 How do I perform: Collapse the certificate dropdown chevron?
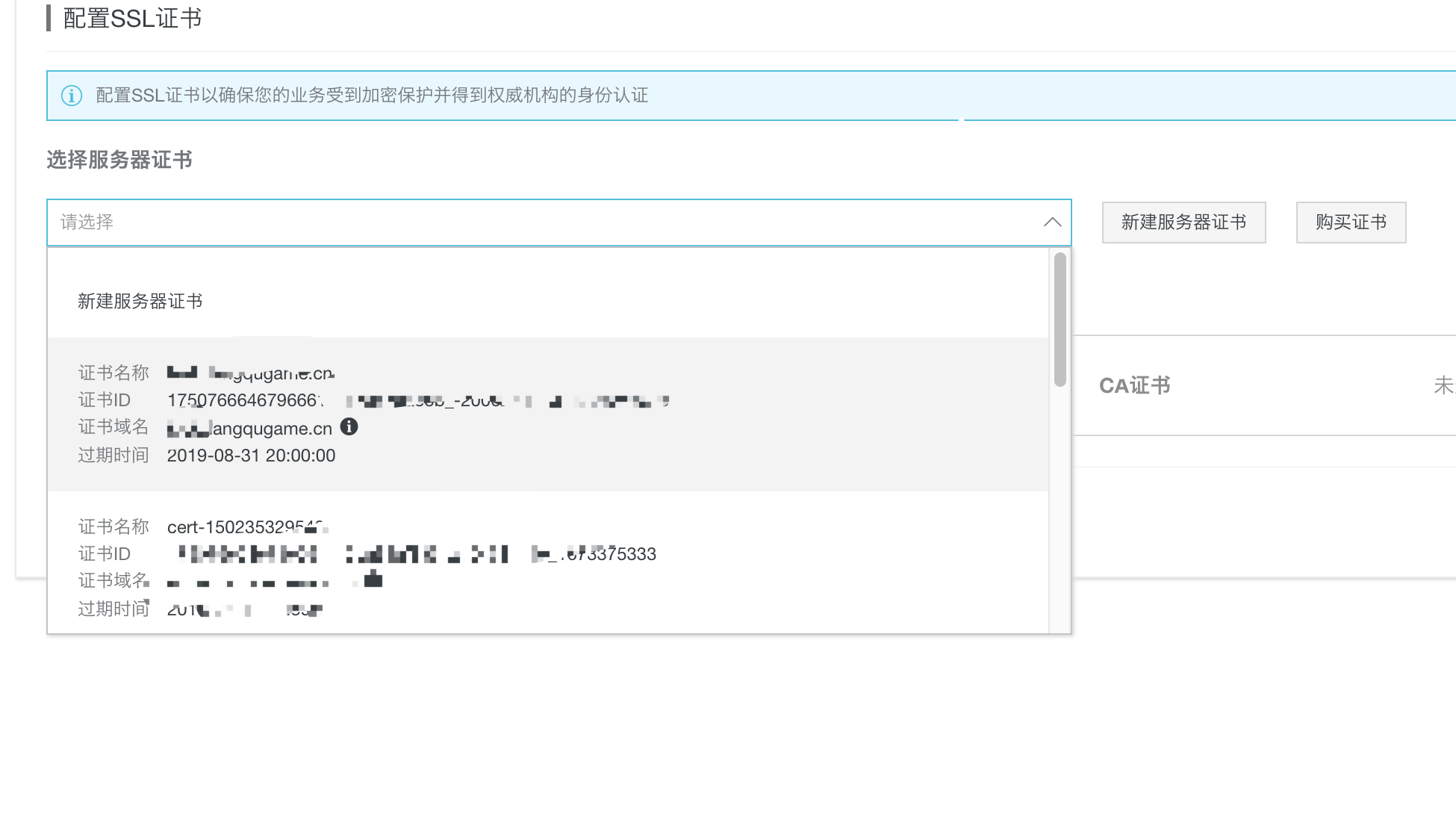[x=1052, y=222]
